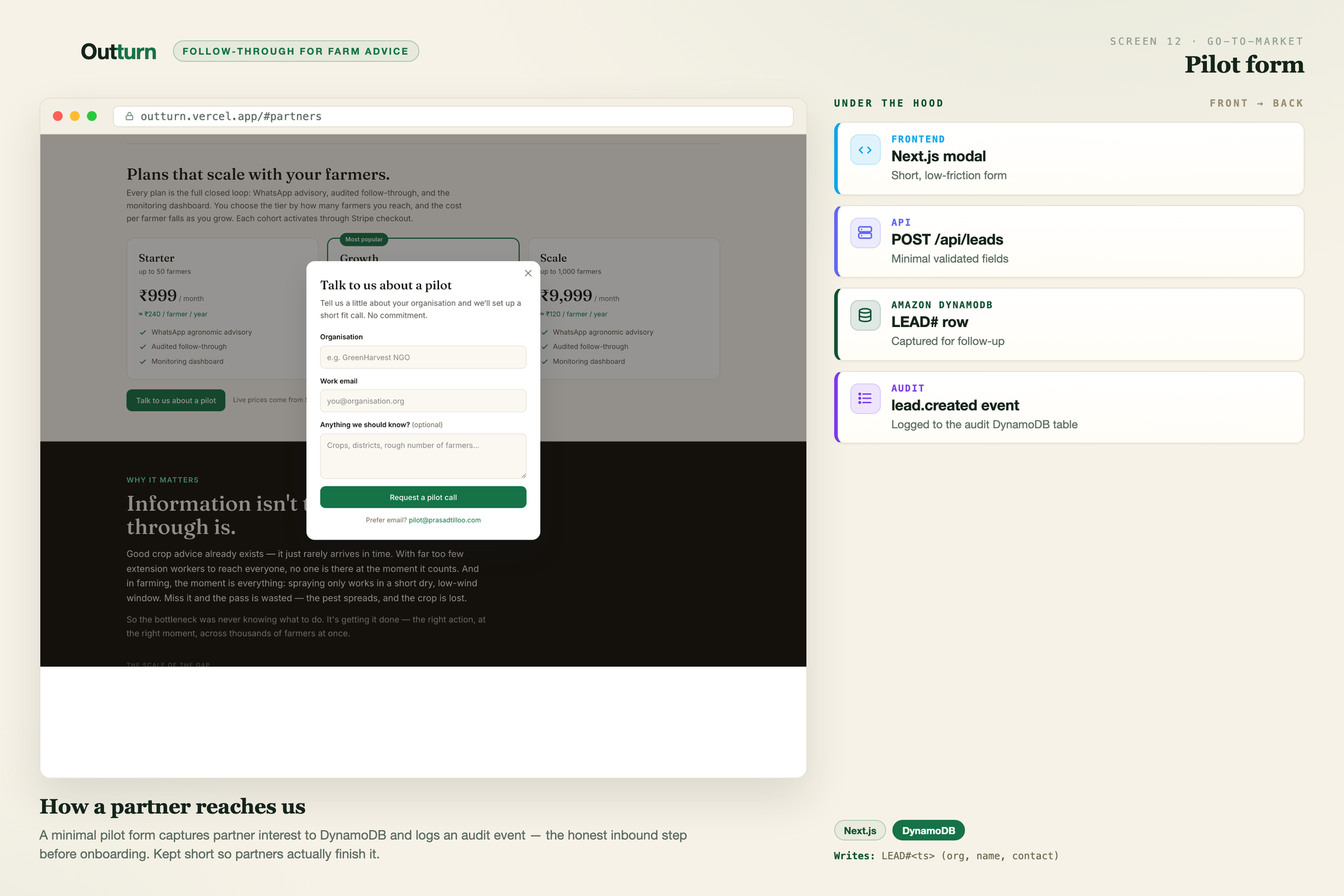The width and height of the screenshot is (1344, 896).
Task: Click the red window close dot
Action: point(58,116)
